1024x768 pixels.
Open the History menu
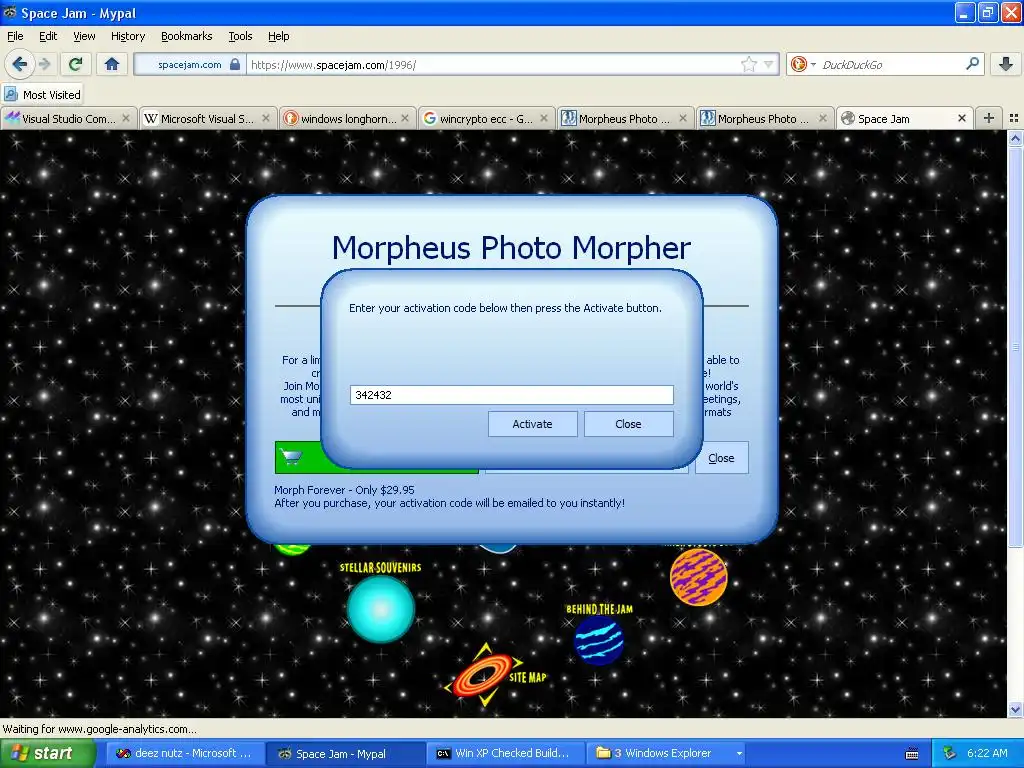pyautogui.click(x=128, y=36)
